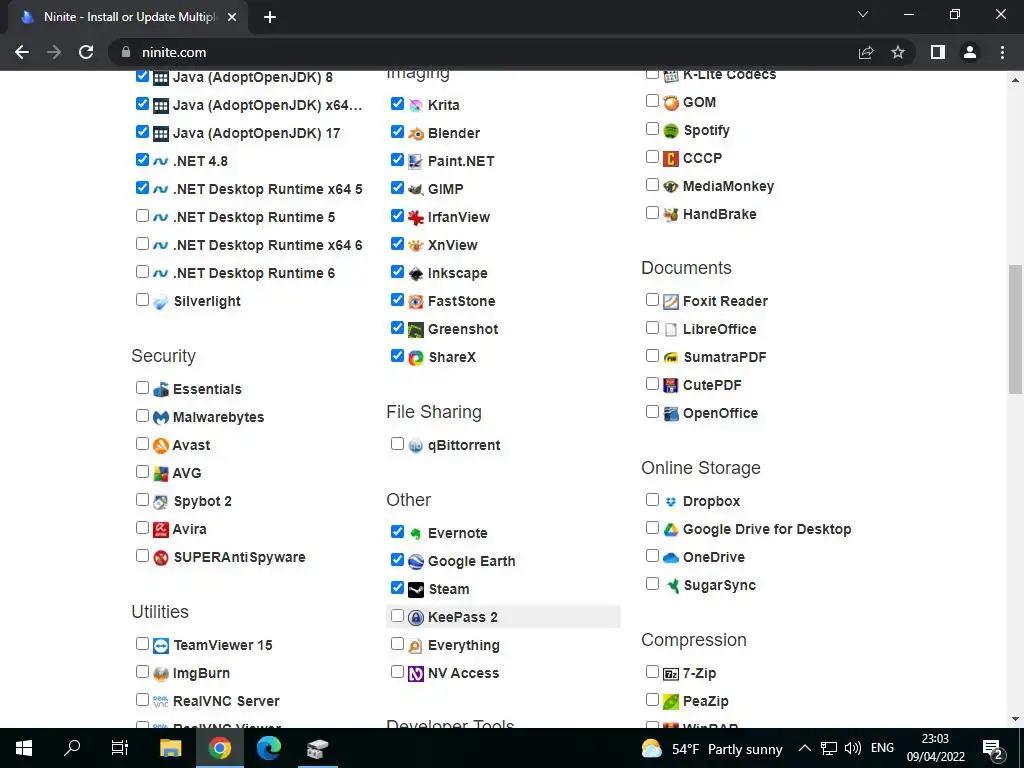Bookmark this page with star
This screenshot has width=1024, height=768.
(x=898, y=52)
